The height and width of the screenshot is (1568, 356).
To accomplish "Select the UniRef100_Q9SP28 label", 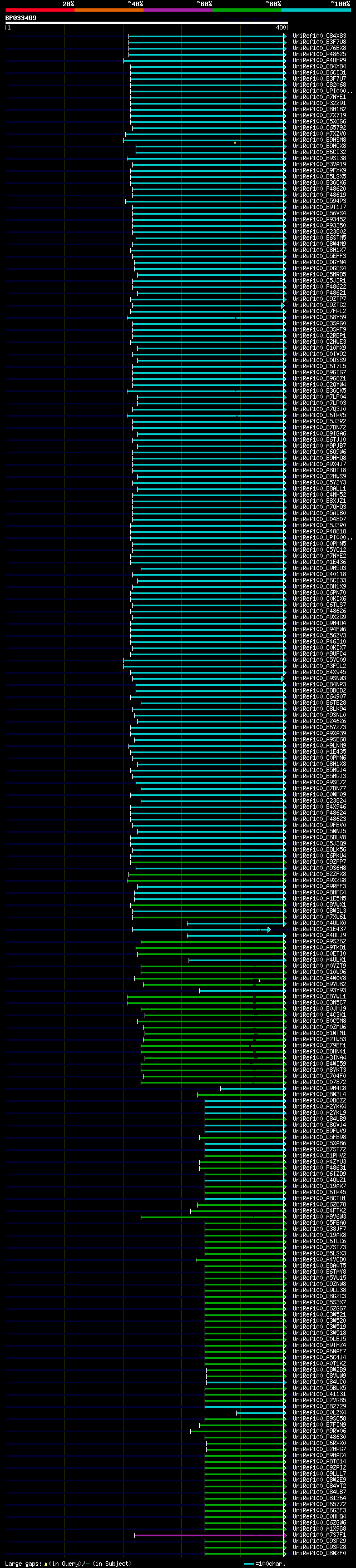I will pyautogui.click(x=319, y=1547).
